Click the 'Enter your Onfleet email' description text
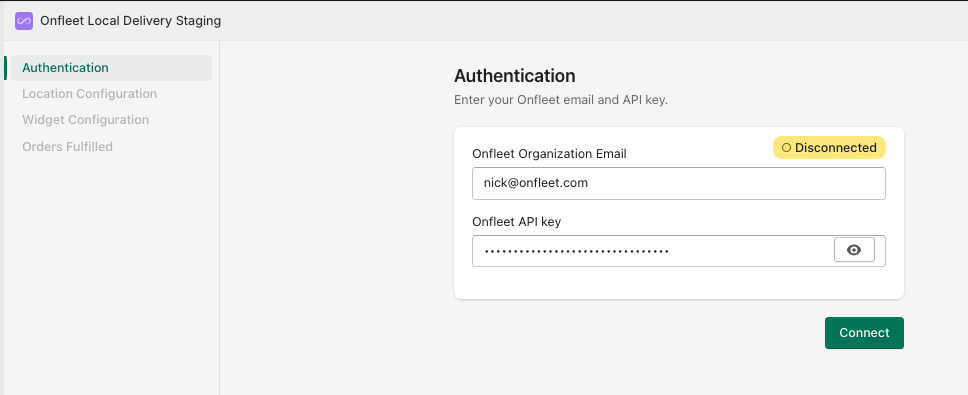The width and height of the screenshot is (968, 395). (x=561, y=100)
